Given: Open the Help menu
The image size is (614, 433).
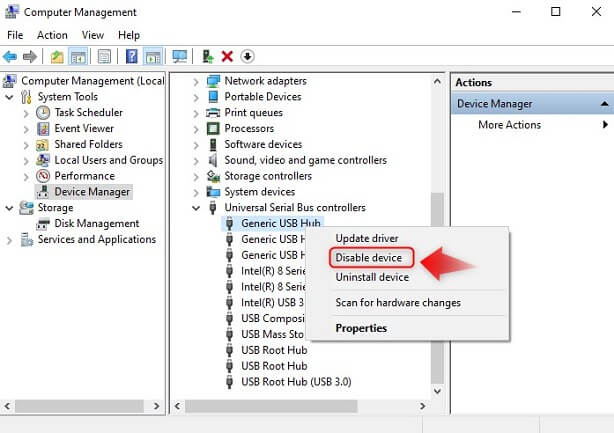Looking at the screenshot, I should tap(129, 35).
